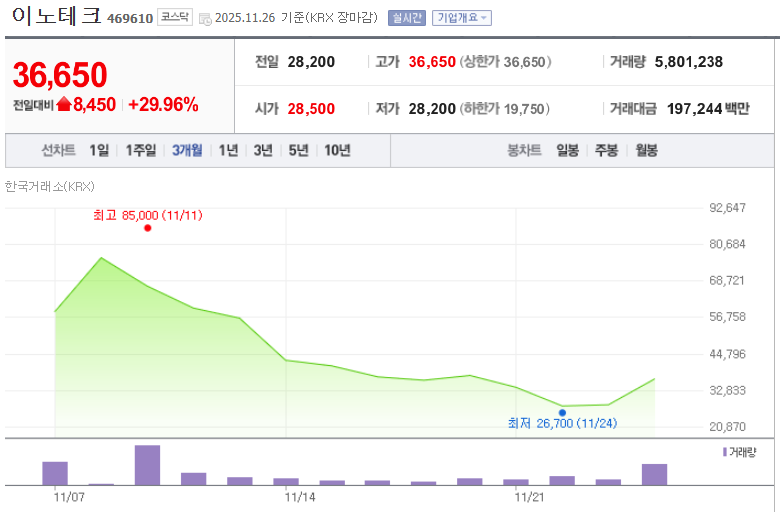
Task: Click the 하한가 19,750 text
Action: point(504,109)
